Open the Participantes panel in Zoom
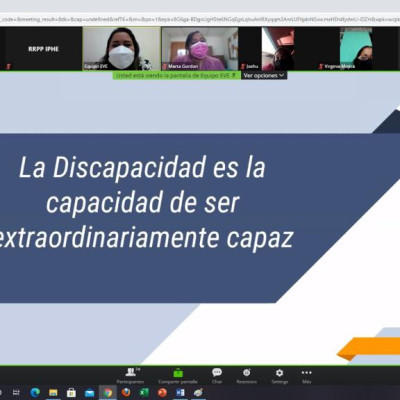 click(x=130, y=376)
